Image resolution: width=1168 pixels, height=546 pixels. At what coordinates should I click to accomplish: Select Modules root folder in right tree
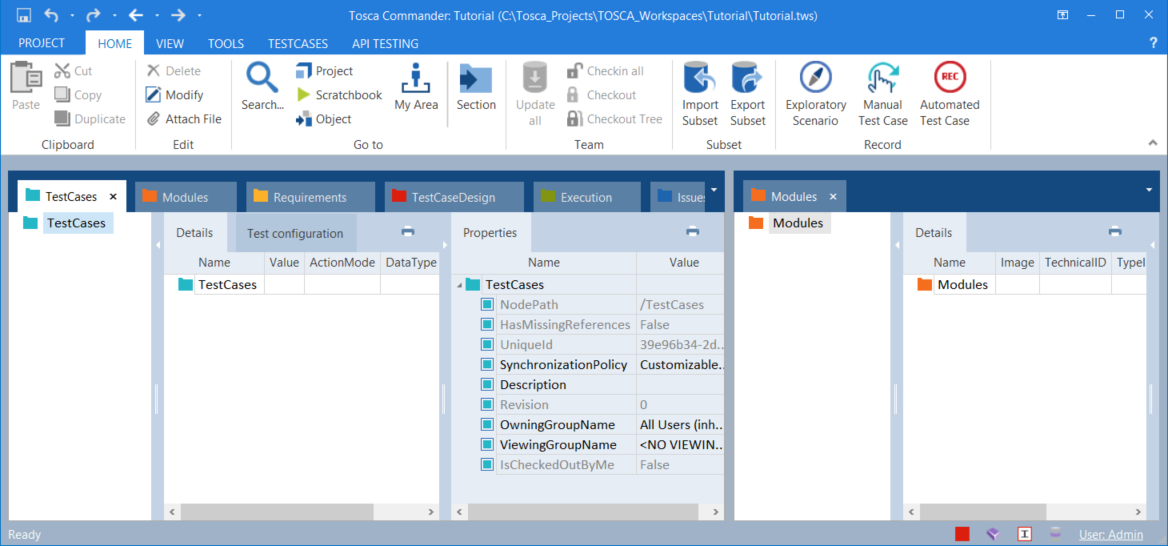click(x=798, y=222)
